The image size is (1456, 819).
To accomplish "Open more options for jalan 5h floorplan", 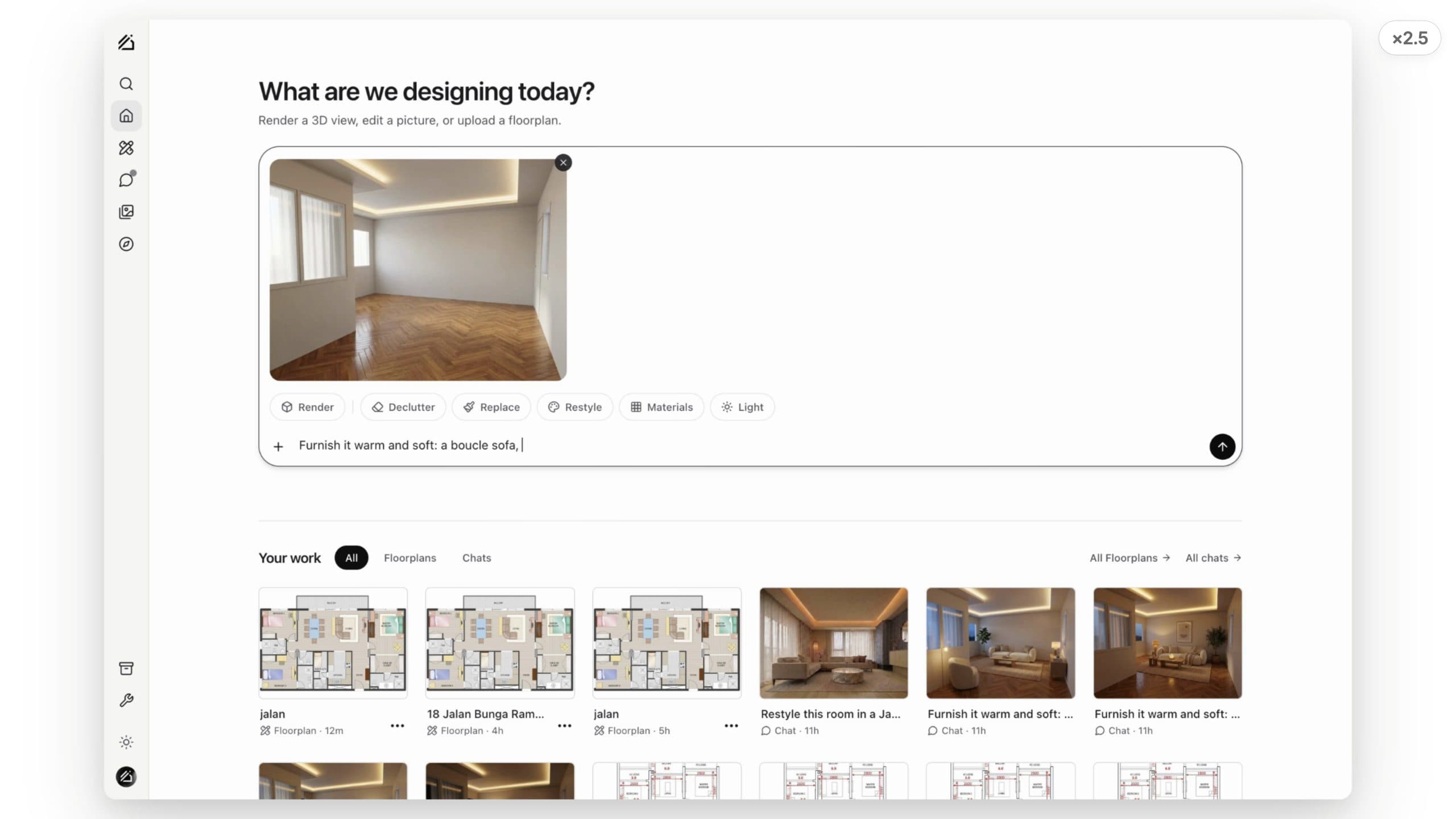I will click(x=731, y=726).
